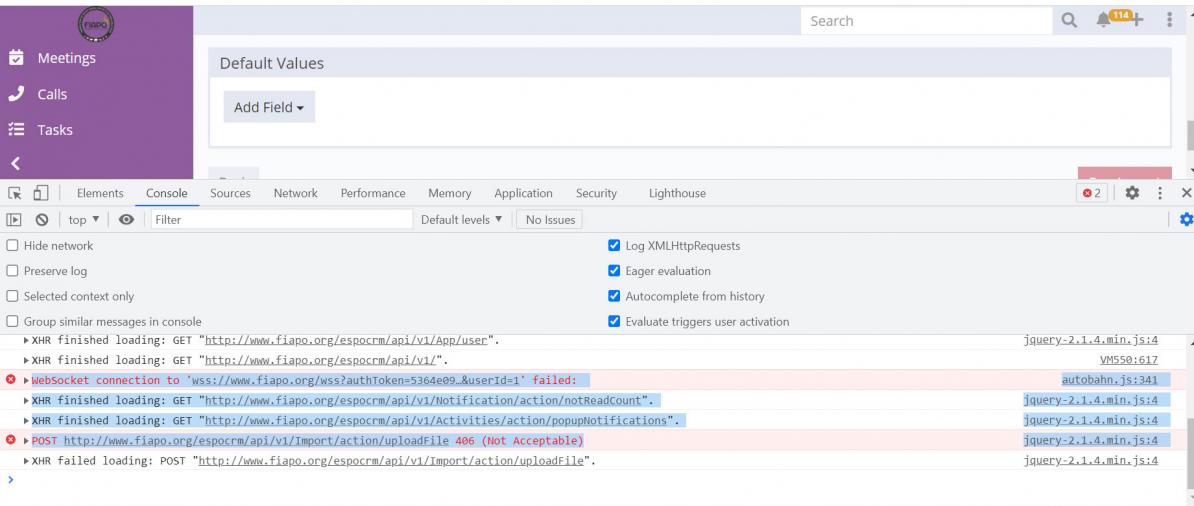Screen dimensions: 1194x506
Task: Click the search magnifier icon
Action: coord(1069,21)
